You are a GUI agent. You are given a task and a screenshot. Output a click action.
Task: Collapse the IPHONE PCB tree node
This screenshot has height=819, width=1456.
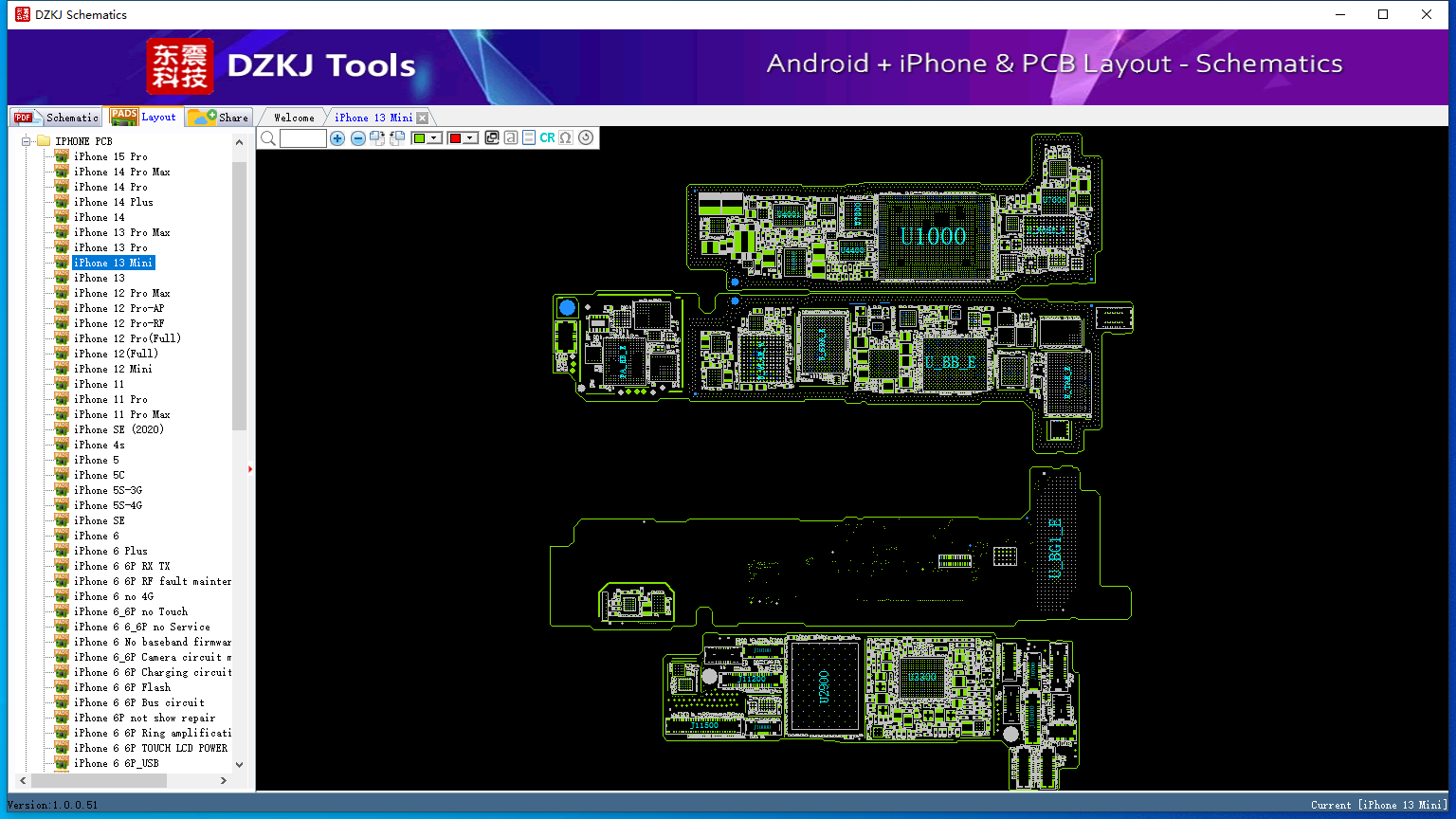[26, 141]
